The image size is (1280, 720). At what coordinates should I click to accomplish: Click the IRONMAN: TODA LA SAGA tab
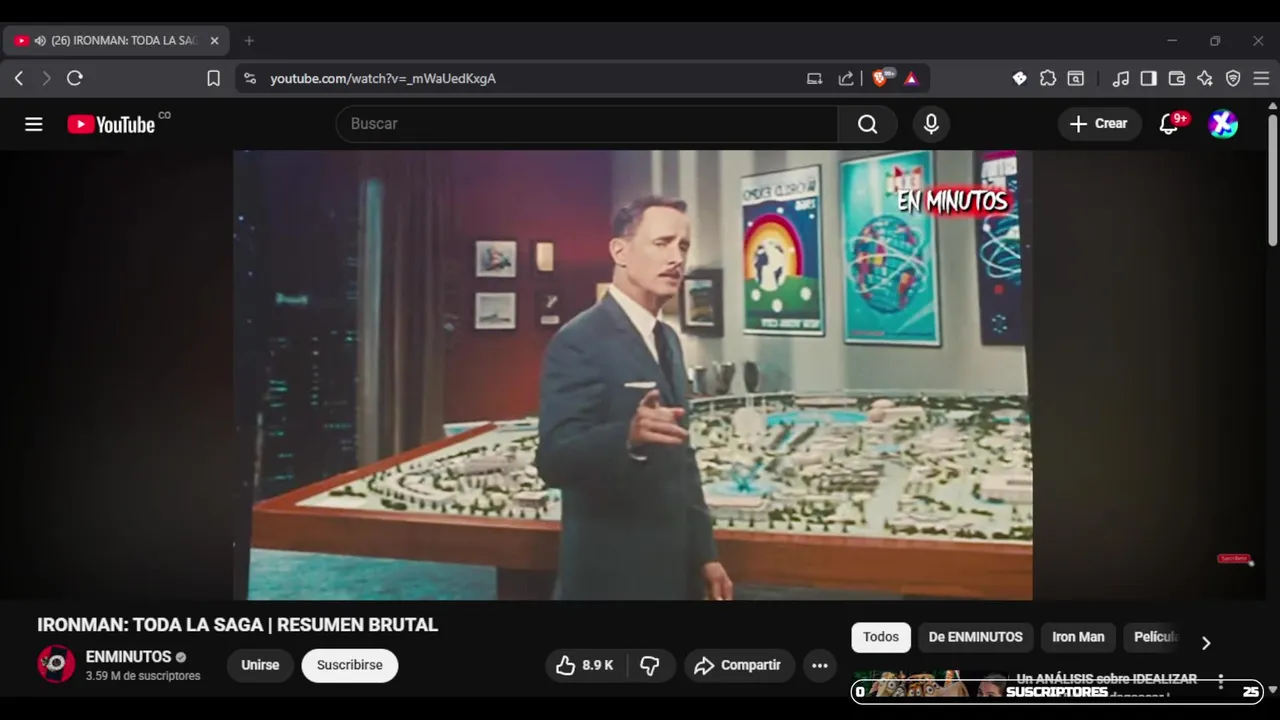pyautogui.click(x=116, y=41)
